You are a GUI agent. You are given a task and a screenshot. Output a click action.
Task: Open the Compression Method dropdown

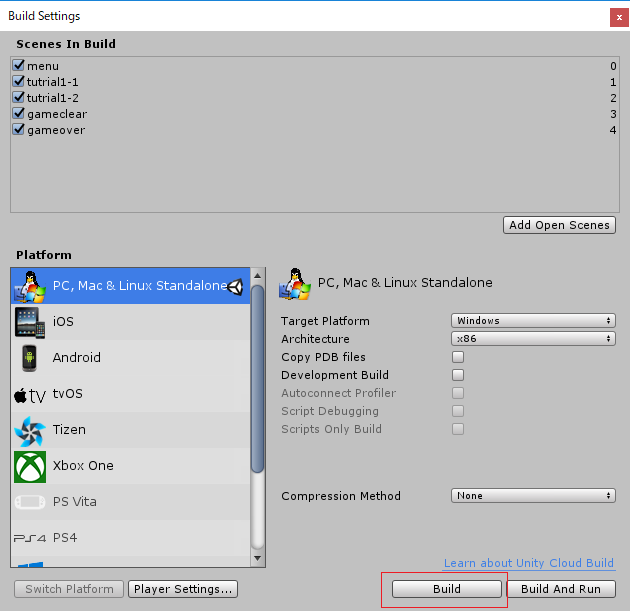tap(533, 496)
